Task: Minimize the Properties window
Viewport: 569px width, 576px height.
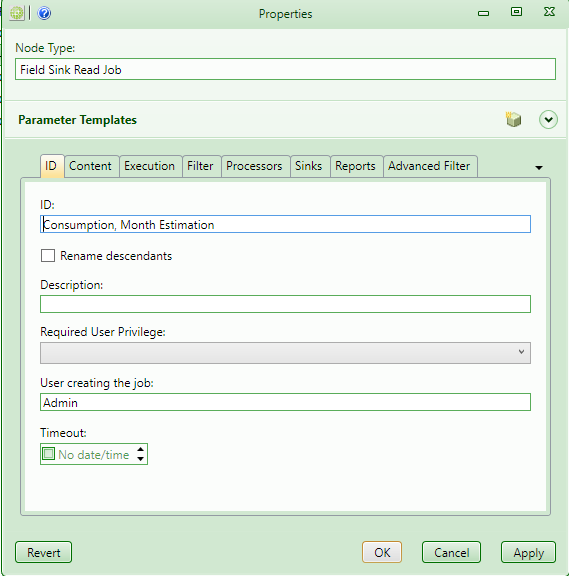Action: 483,13
